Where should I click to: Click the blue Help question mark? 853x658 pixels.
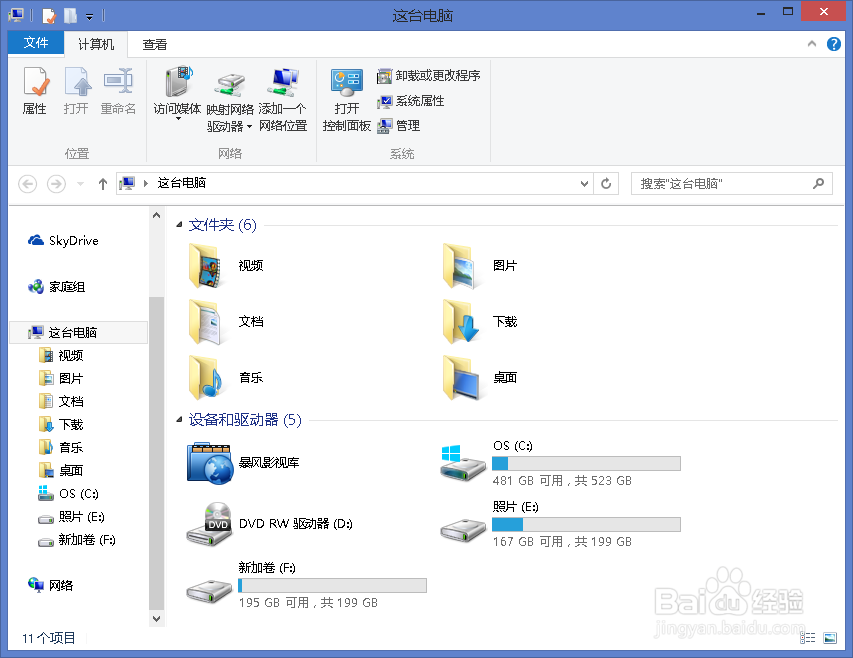tap(836, 44)
